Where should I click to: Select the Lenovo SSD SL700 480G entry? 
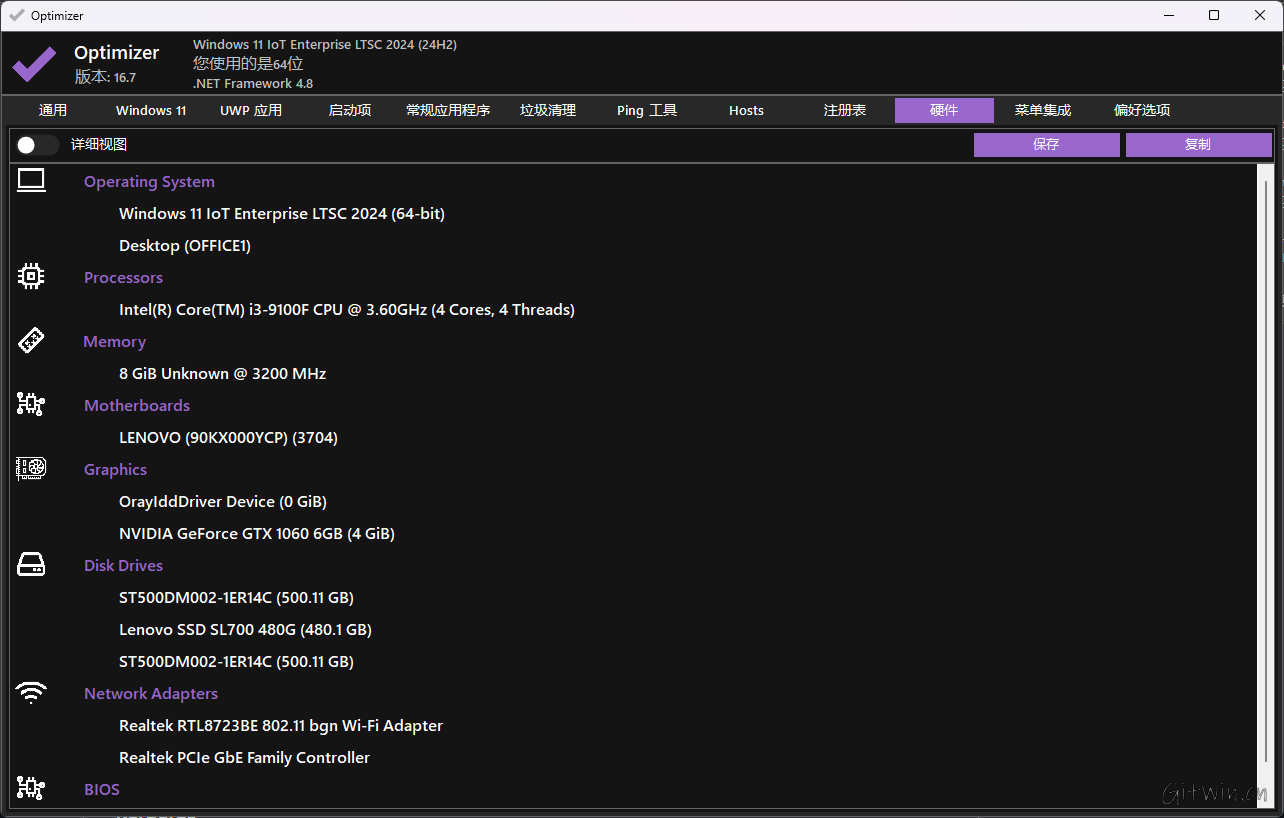[245, 629]
